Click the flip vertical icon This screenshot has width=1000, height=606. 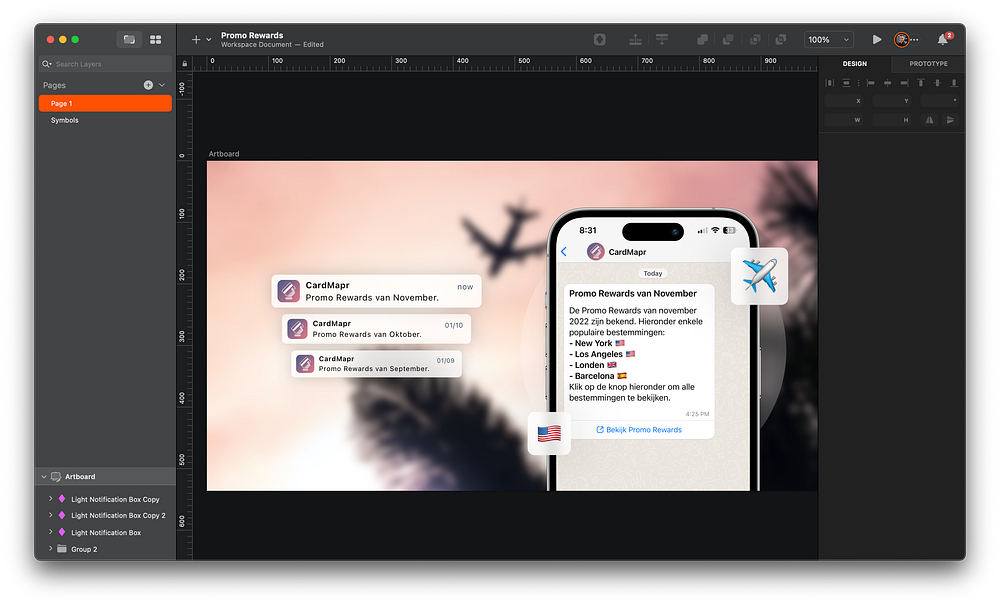[950, 120]
